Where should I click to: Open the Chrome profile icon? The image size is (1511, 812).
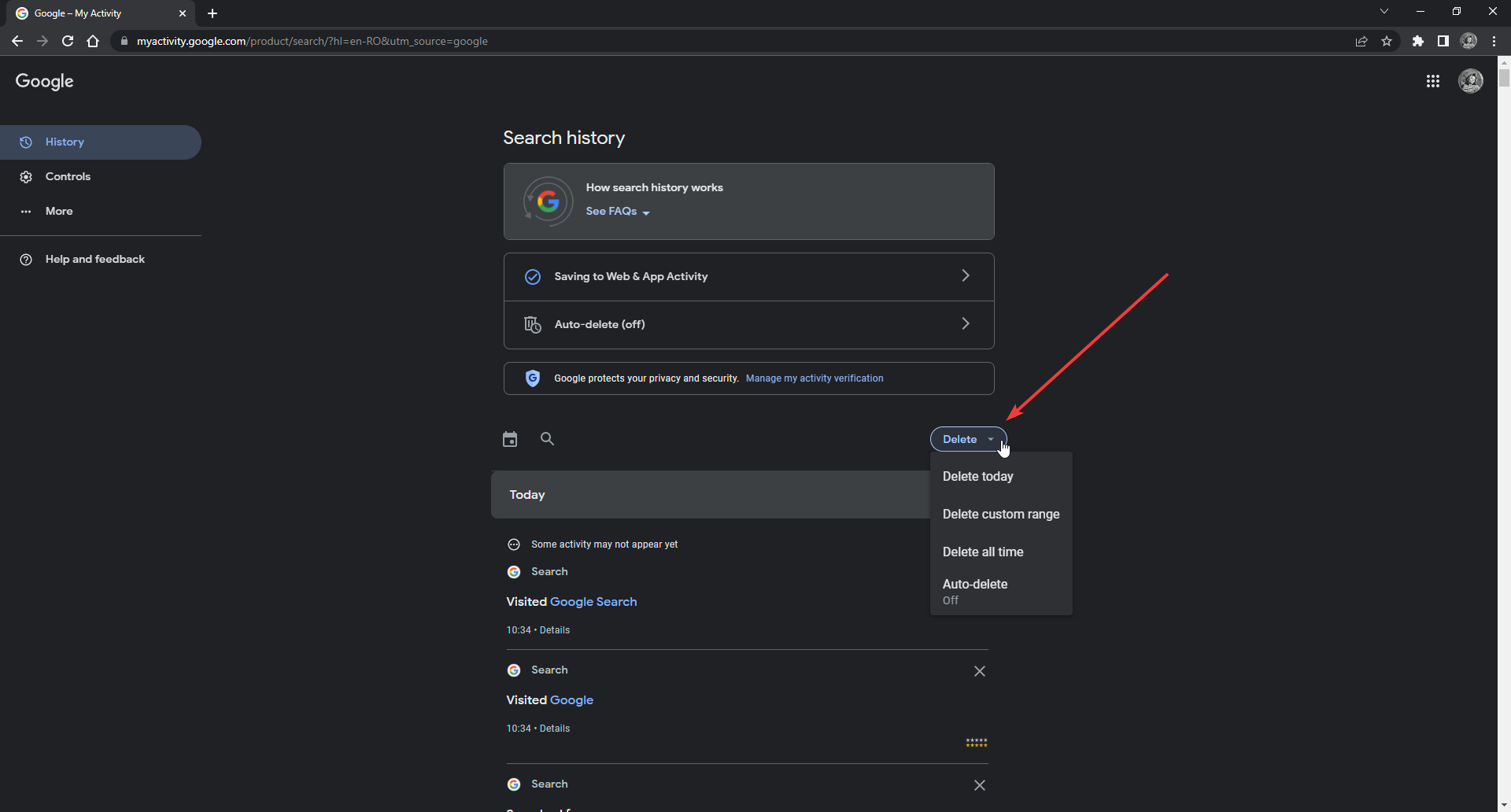1469,41
